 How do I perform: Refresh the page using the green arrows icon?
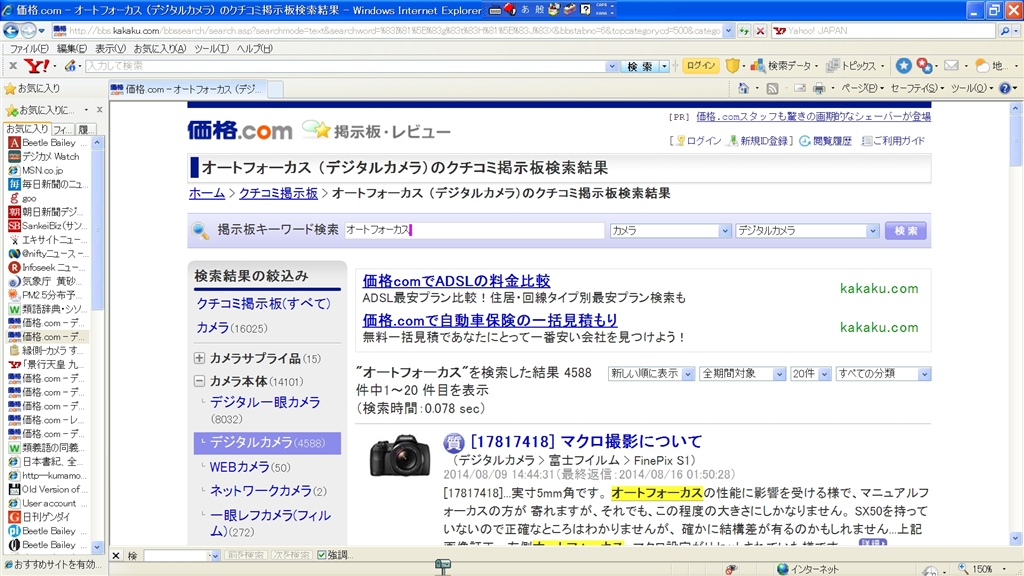point(744,31)
